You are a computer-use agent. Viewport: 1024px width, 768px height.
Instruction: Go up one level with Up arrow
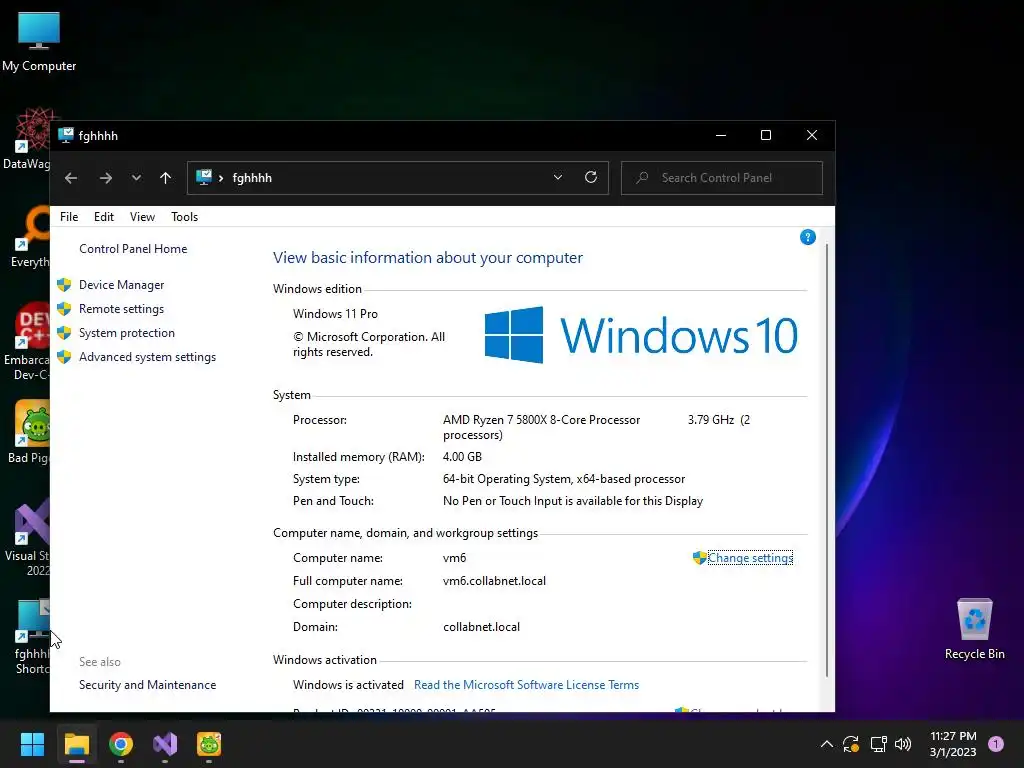(x=165, y=178)
